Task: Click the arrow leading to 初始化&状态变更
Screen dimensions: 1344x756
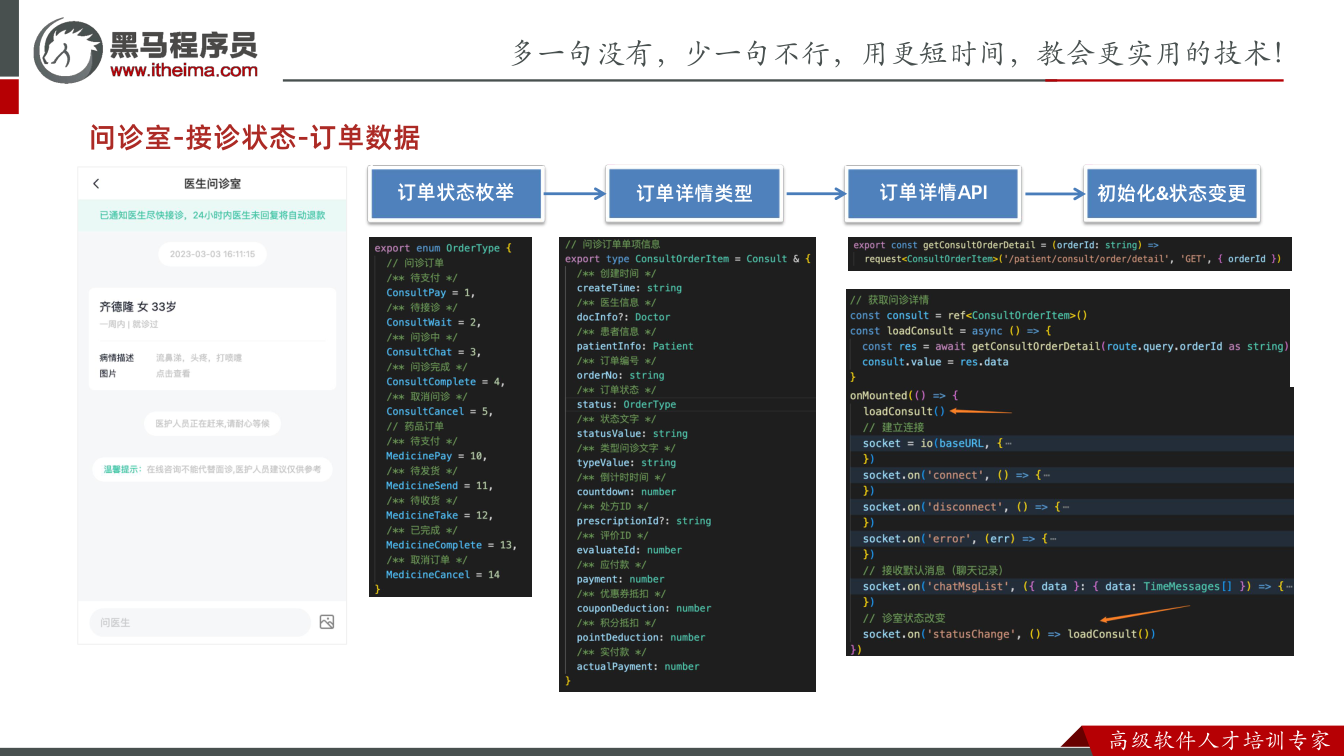Action: [x=1055, y=195]
